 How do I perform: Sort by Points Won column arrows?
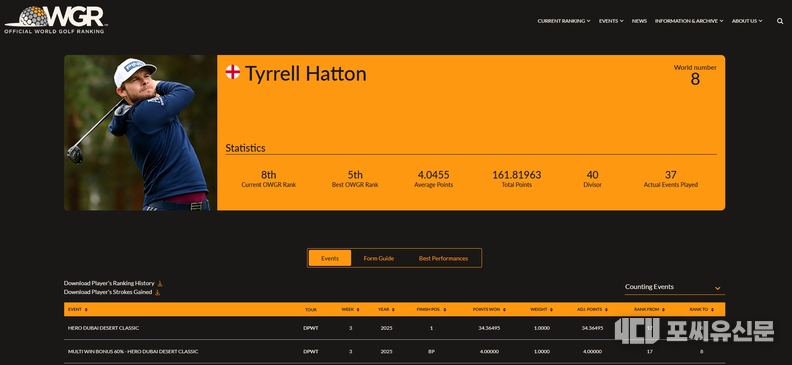point(504,309)
